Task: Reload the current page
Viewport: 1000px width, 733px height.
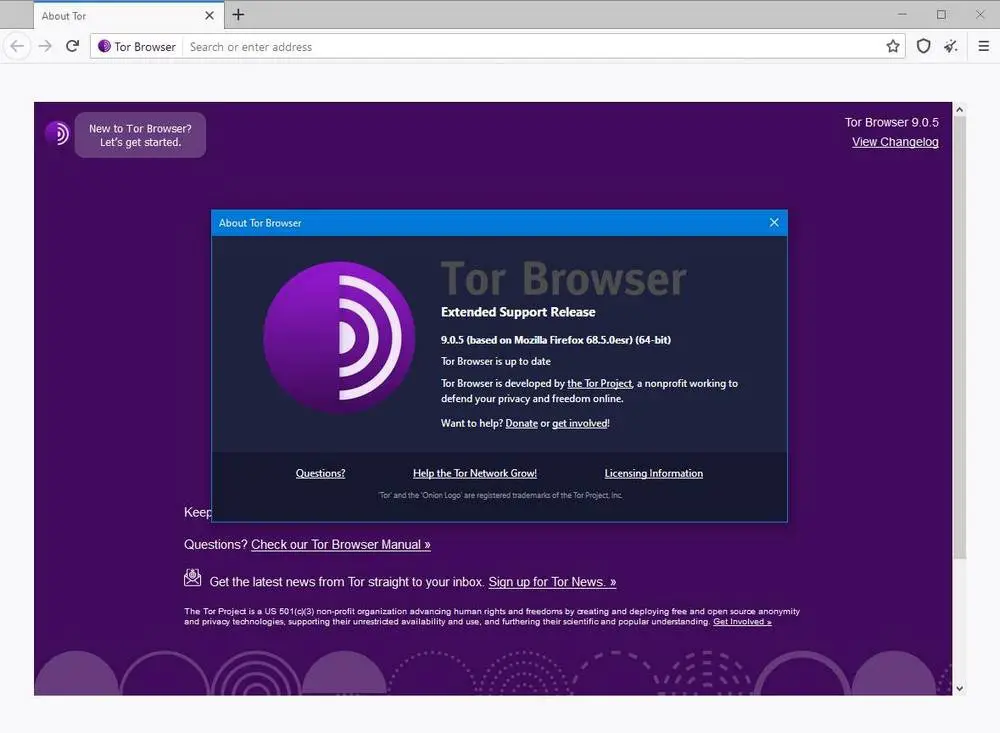Action: [73, 46]
